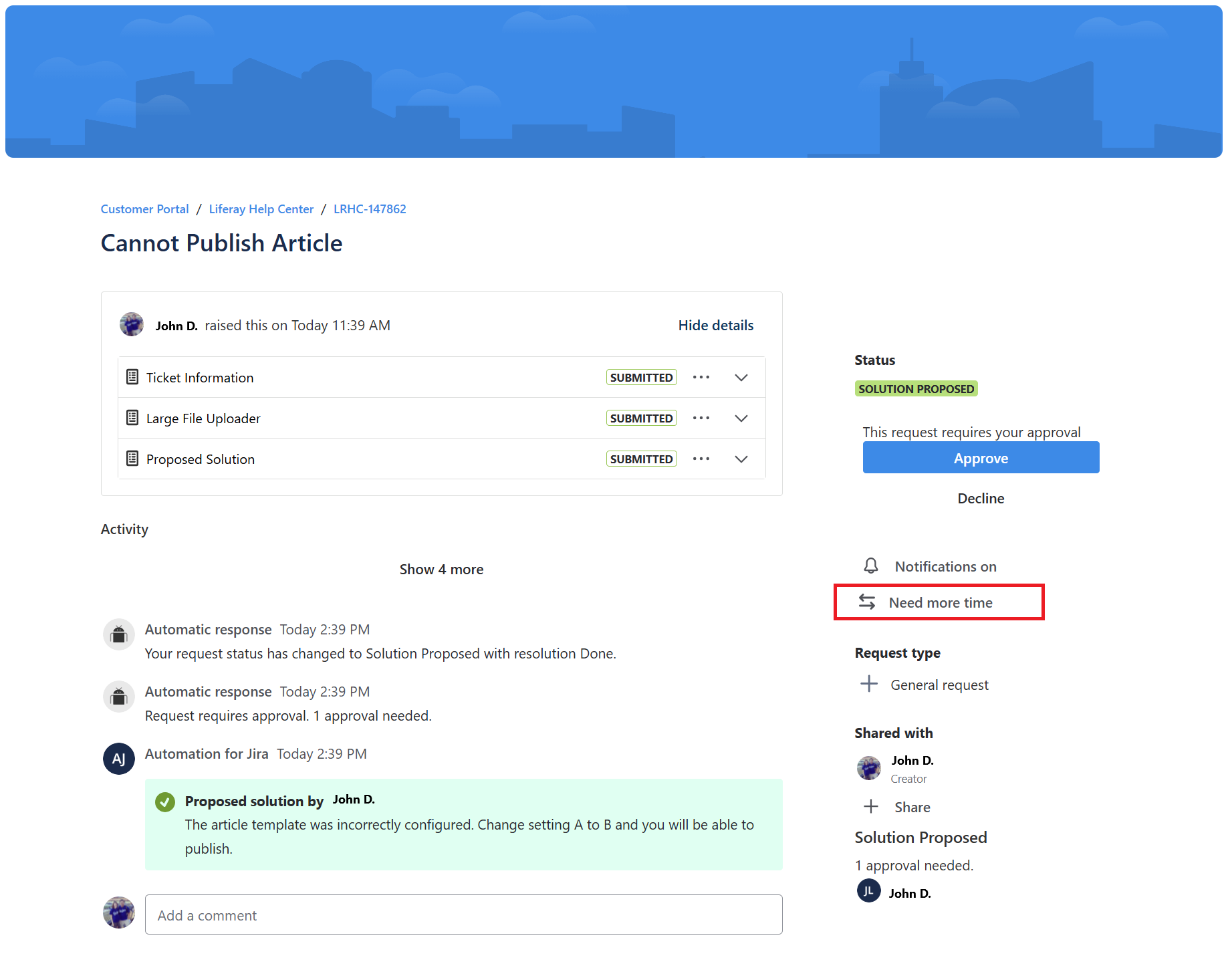The height and width of the screenshot is (980, 1228).
Task: Toggle Notifications on setting
Action: tap(945, 567)
